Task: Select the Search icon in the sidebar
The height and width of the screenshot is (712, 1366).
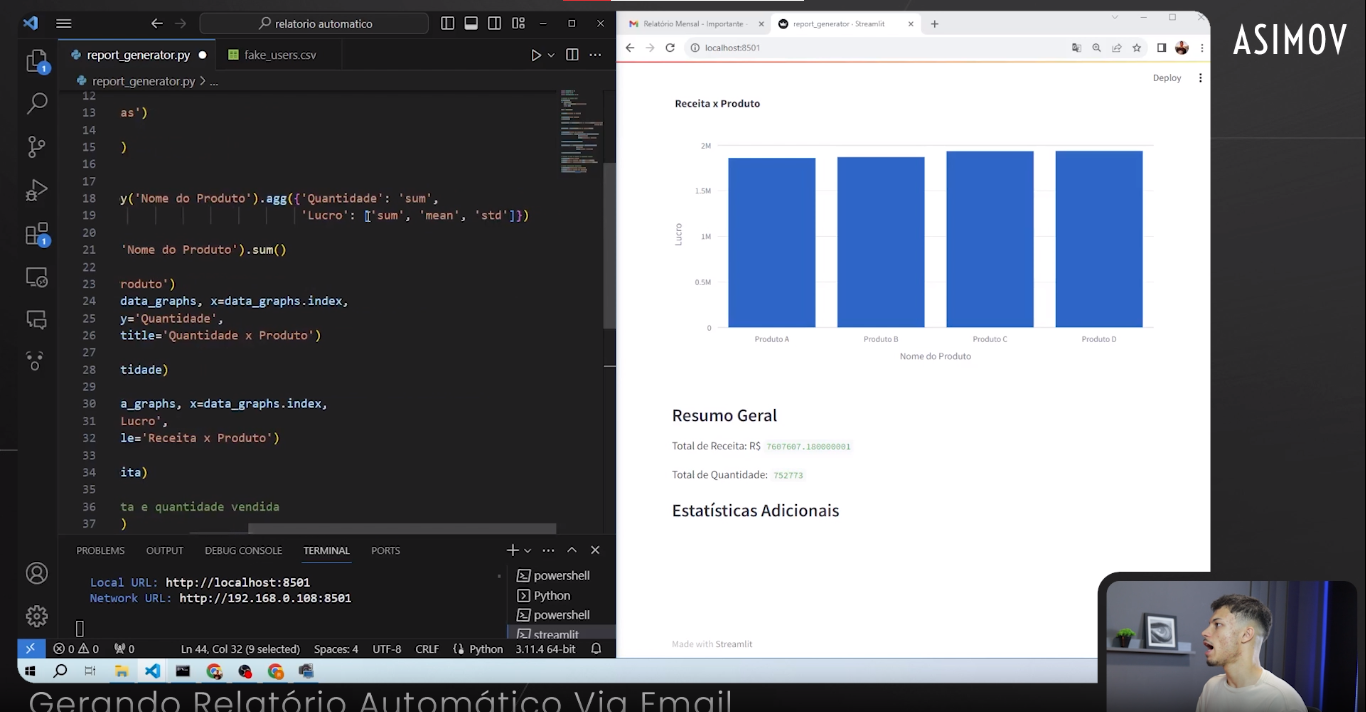Action: [36, 103]
